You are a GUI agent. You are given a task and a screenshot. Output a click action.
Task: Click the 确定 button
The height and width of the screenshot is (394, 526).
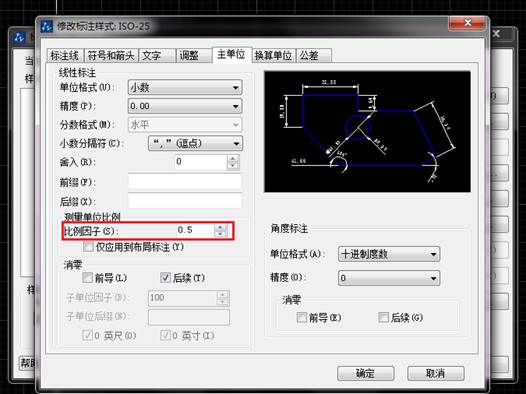366,373
